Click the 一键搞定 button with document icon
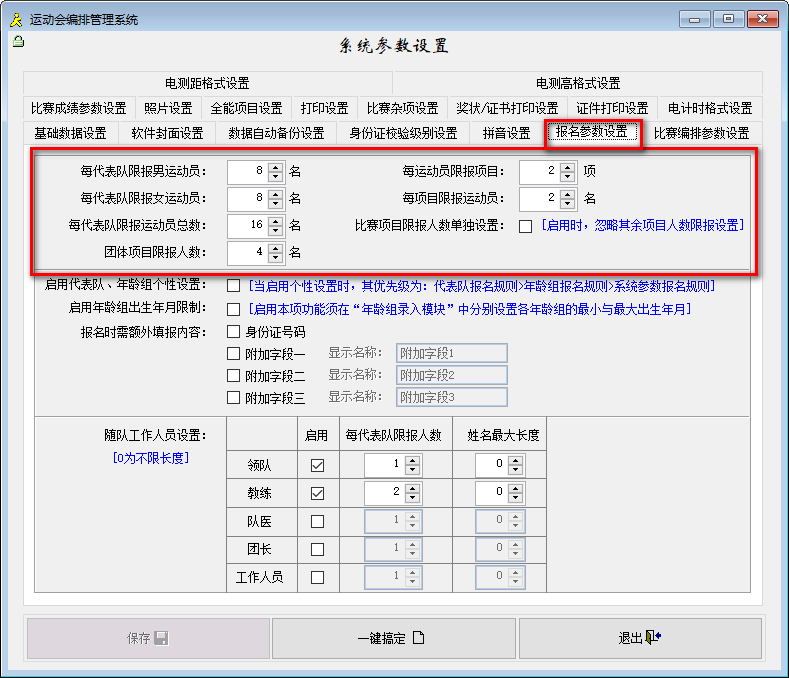 click(393, 638)
